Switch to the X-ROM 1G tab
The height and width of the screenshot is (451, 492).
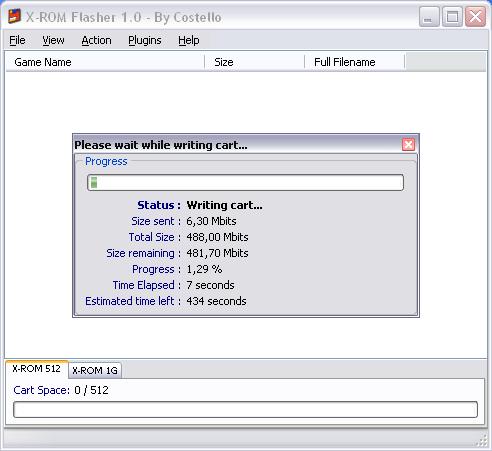pos(95,370)
